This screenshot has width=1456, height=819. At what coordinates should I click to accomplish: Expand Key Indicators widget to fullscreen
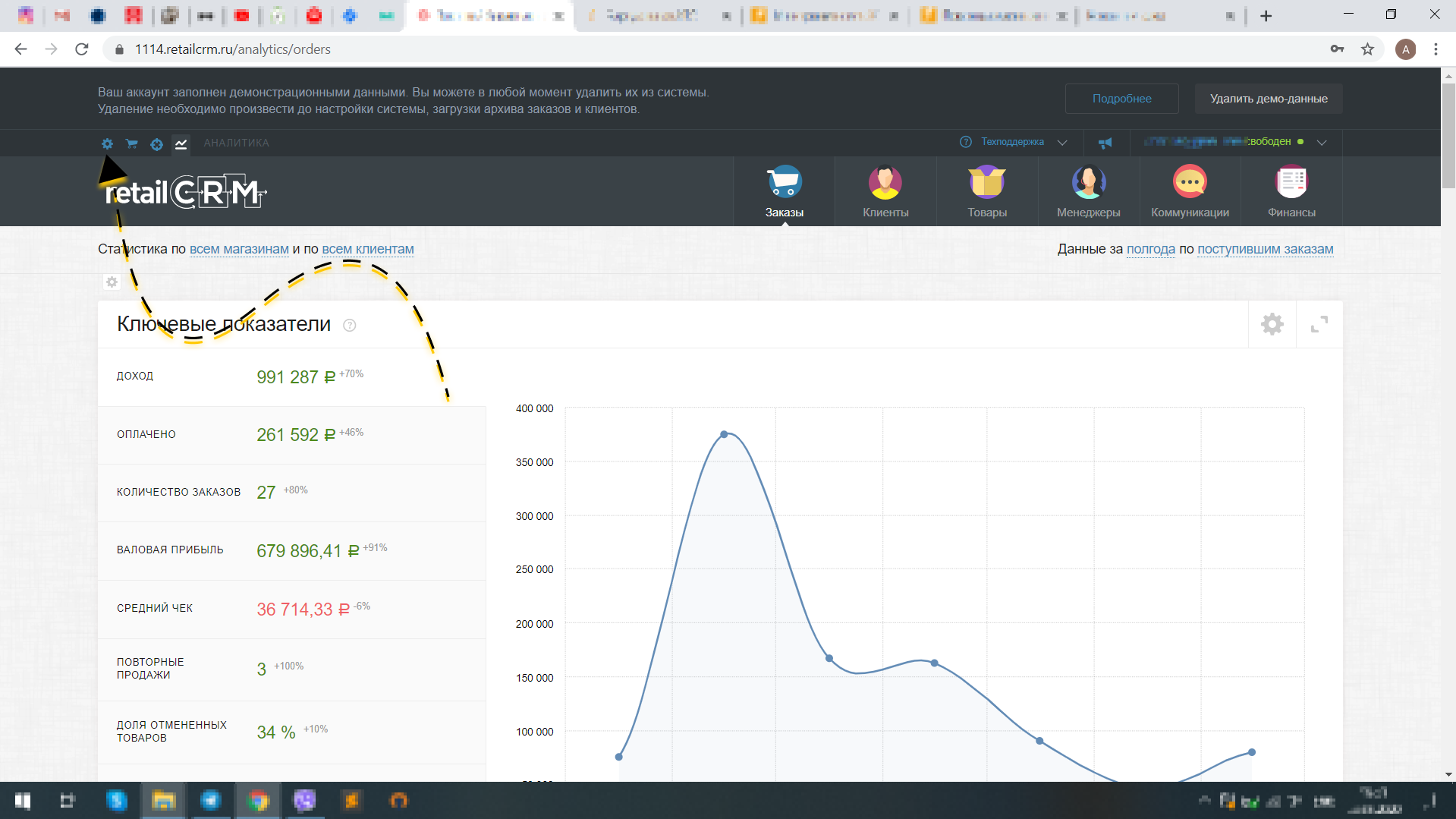tap(1319, 325)
